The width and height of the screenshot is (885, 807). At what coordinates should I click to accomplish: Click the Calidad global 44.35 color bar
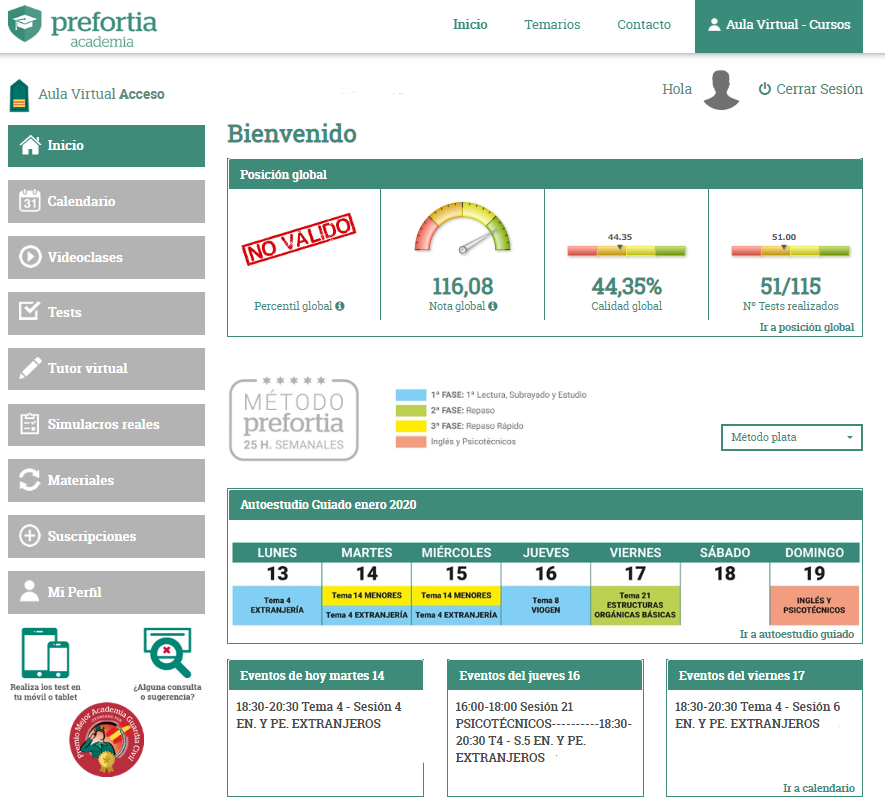pyautogui.click(x=626, y=251)
